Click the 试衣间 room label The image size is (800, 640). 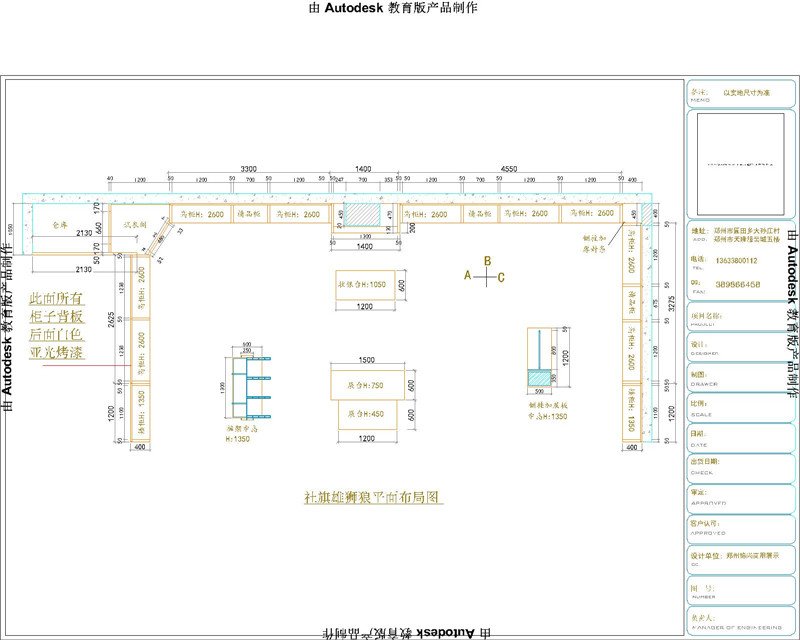point(135,225)
